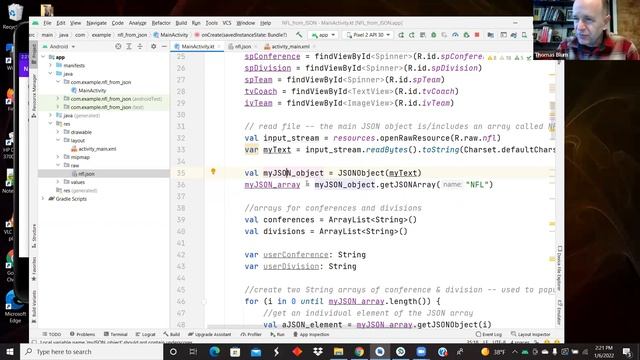Click the Task View taskbar icon
The width and height of the screenshot is (640, 360).
click(x=193, y=351)
